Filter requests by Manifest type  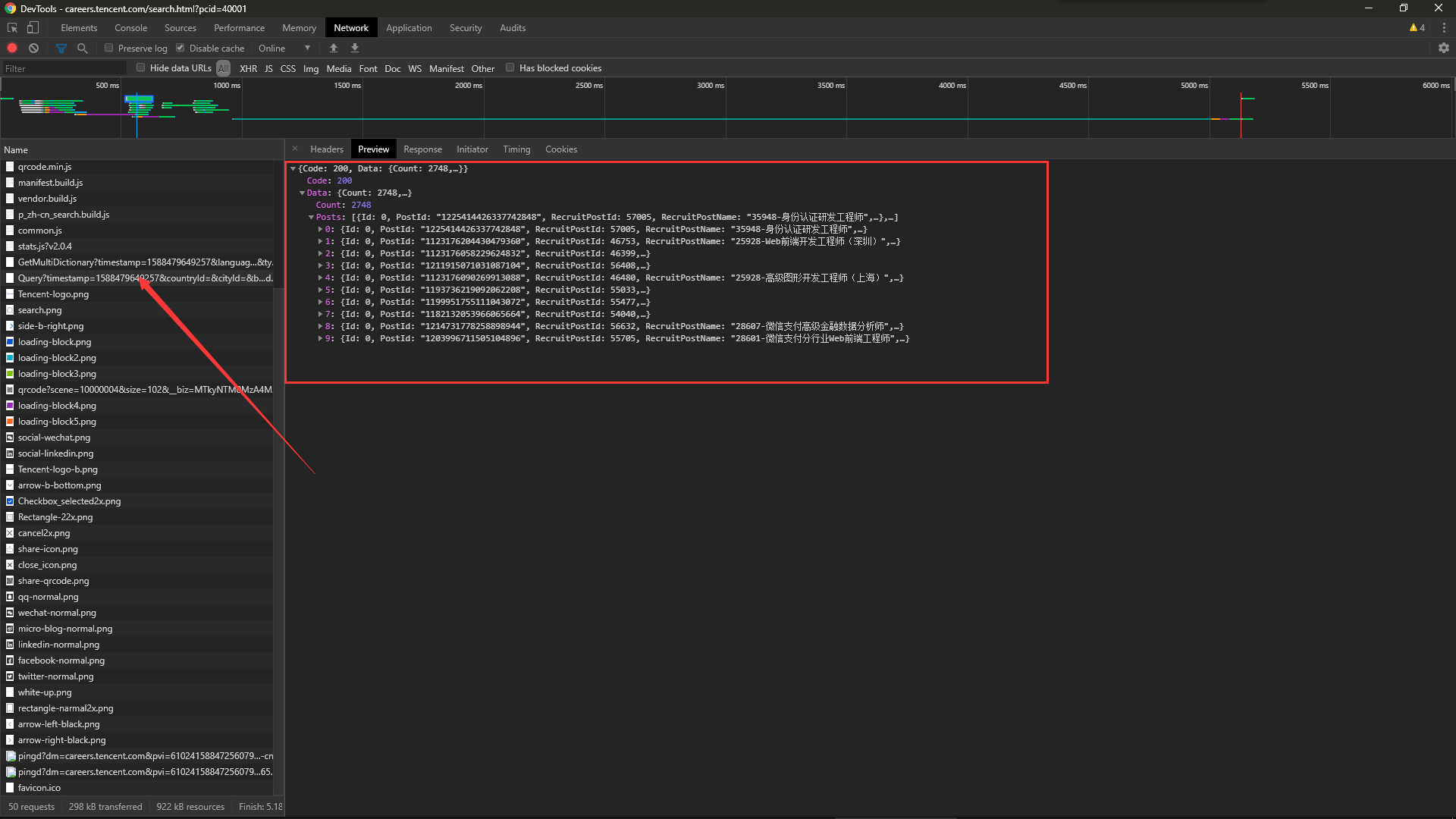pos(446,68)
